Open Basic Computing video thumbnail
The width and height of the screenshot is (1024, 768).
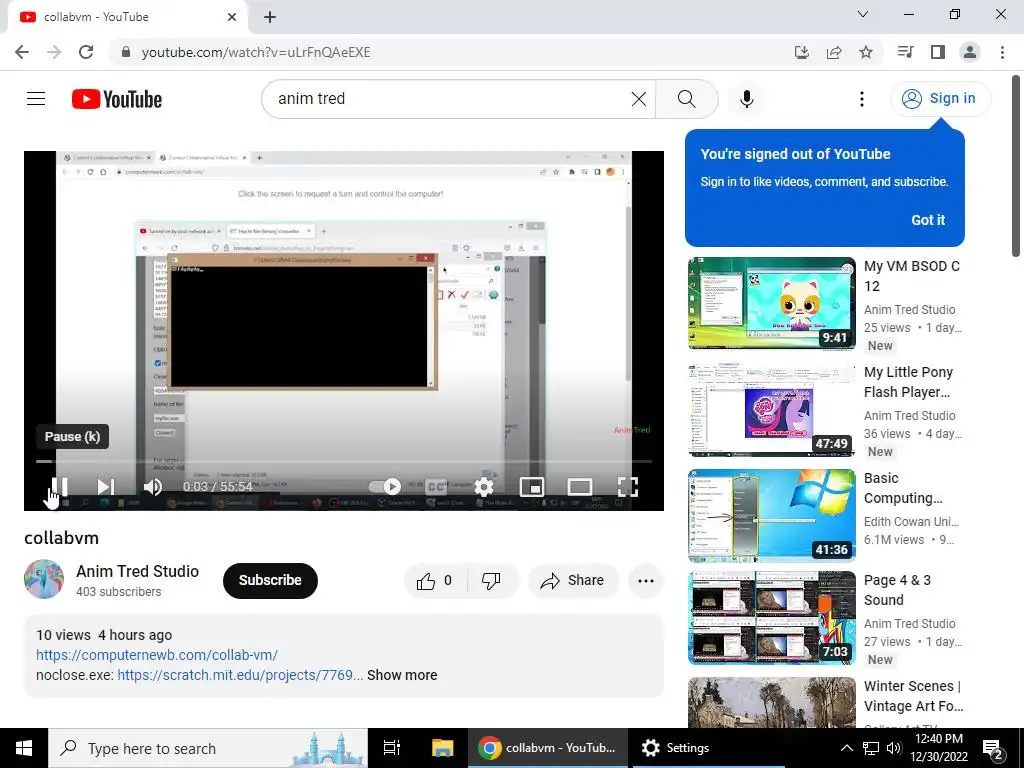(772, 515)
